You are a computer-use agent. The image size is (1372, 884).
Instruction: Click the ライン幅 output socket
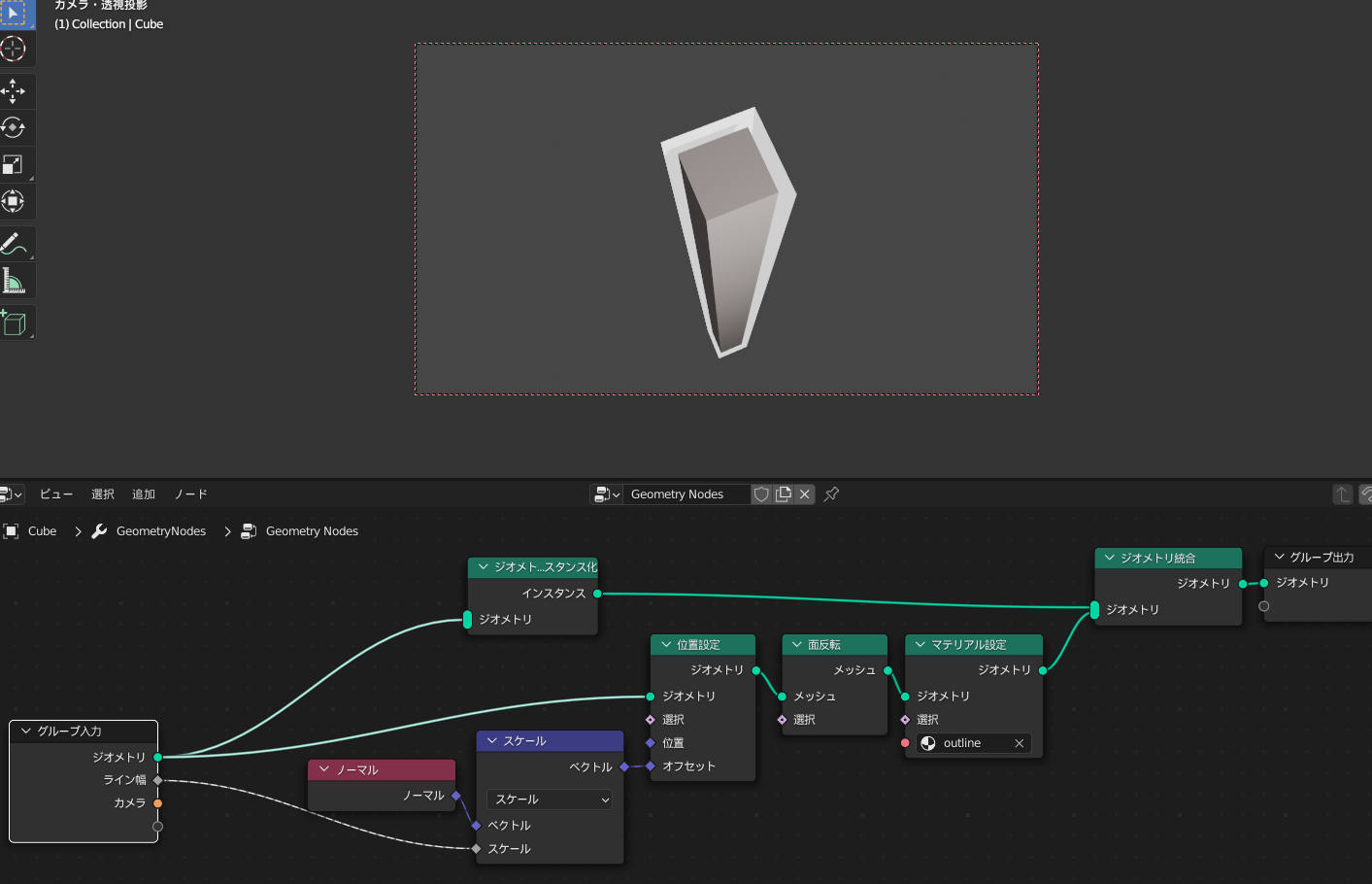point(157,780)
